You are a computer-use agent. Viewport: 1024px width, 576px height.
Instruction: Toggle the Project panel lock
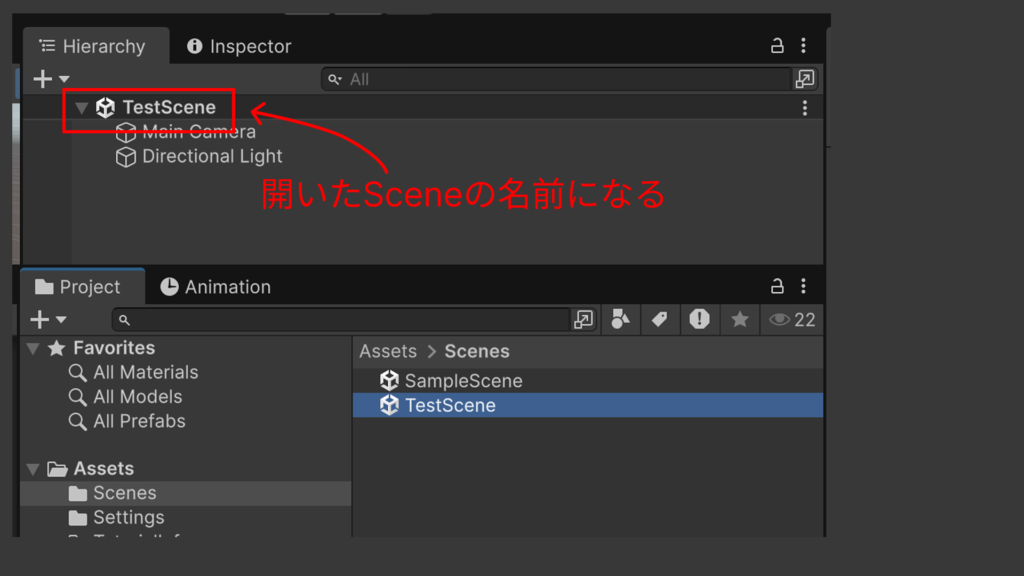[x=777, y=287]
